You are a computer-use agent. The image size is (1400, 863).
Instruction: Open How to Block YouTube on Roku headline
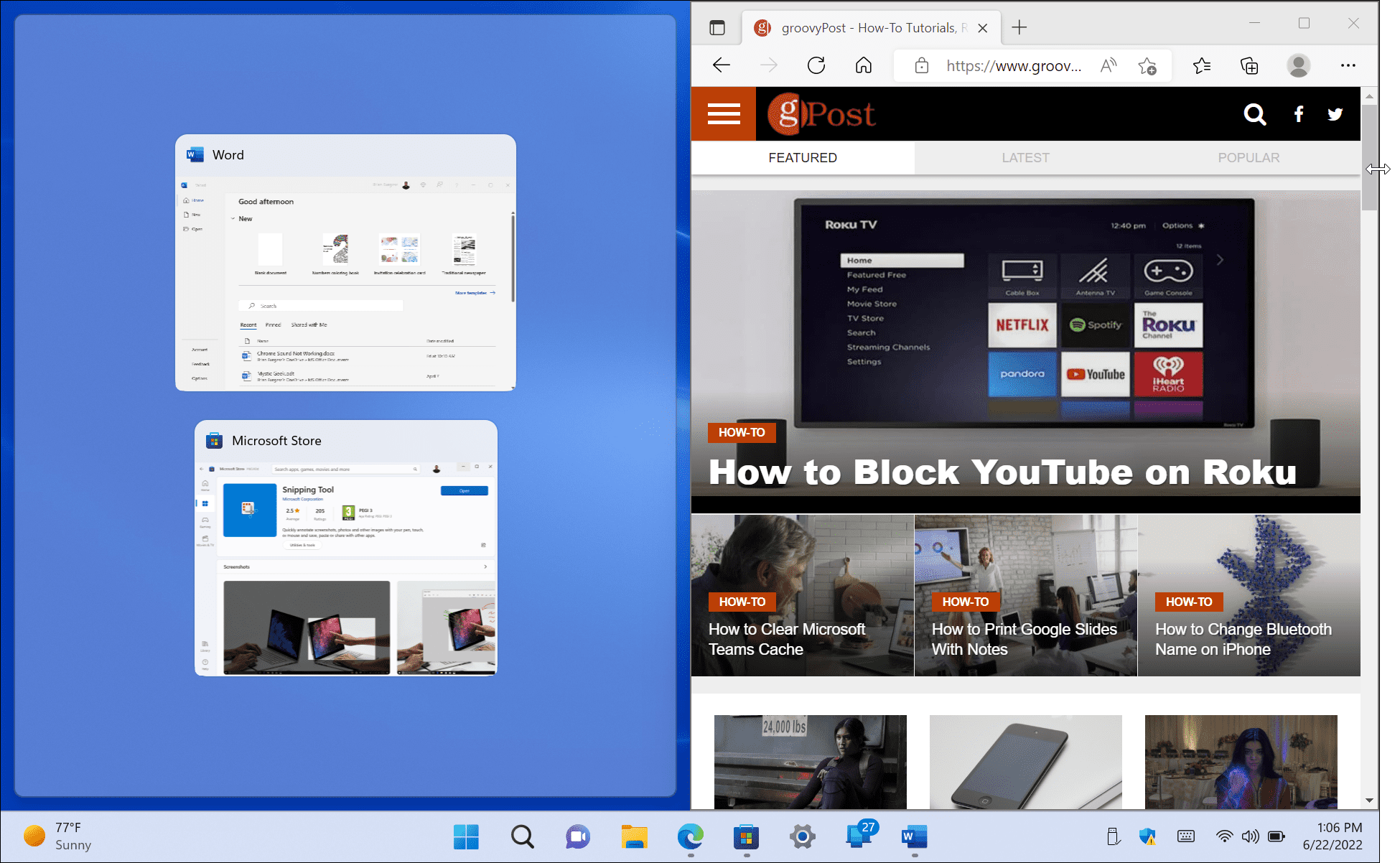pos(1002,472)
